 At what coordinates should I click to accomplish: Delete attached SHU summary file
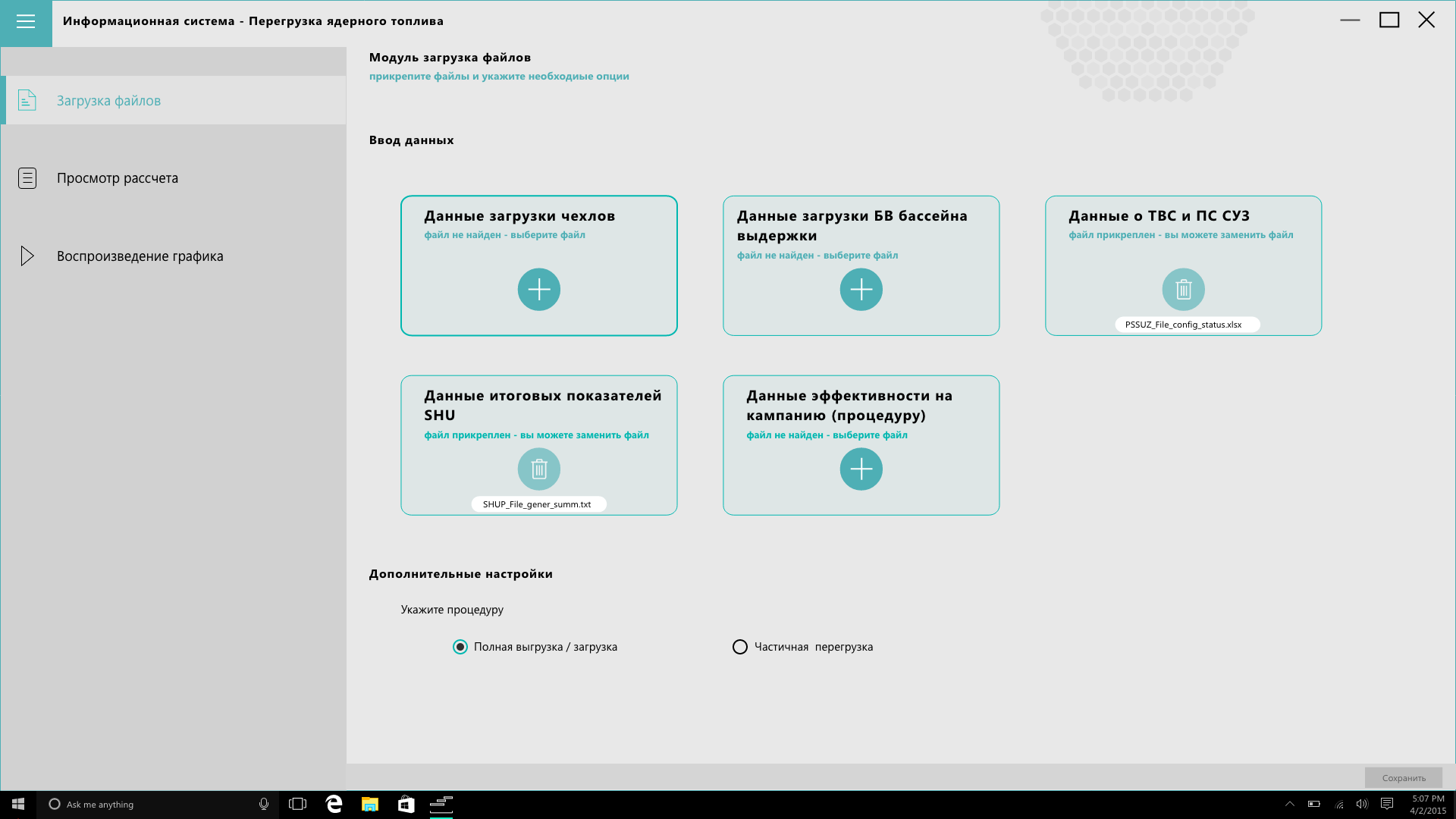pos(539,469)
